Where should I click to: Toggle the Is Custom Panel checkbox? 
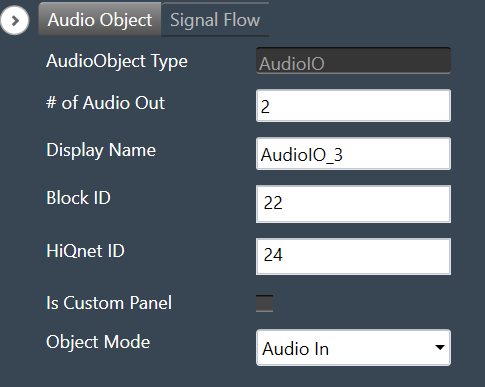coord(264,303)
